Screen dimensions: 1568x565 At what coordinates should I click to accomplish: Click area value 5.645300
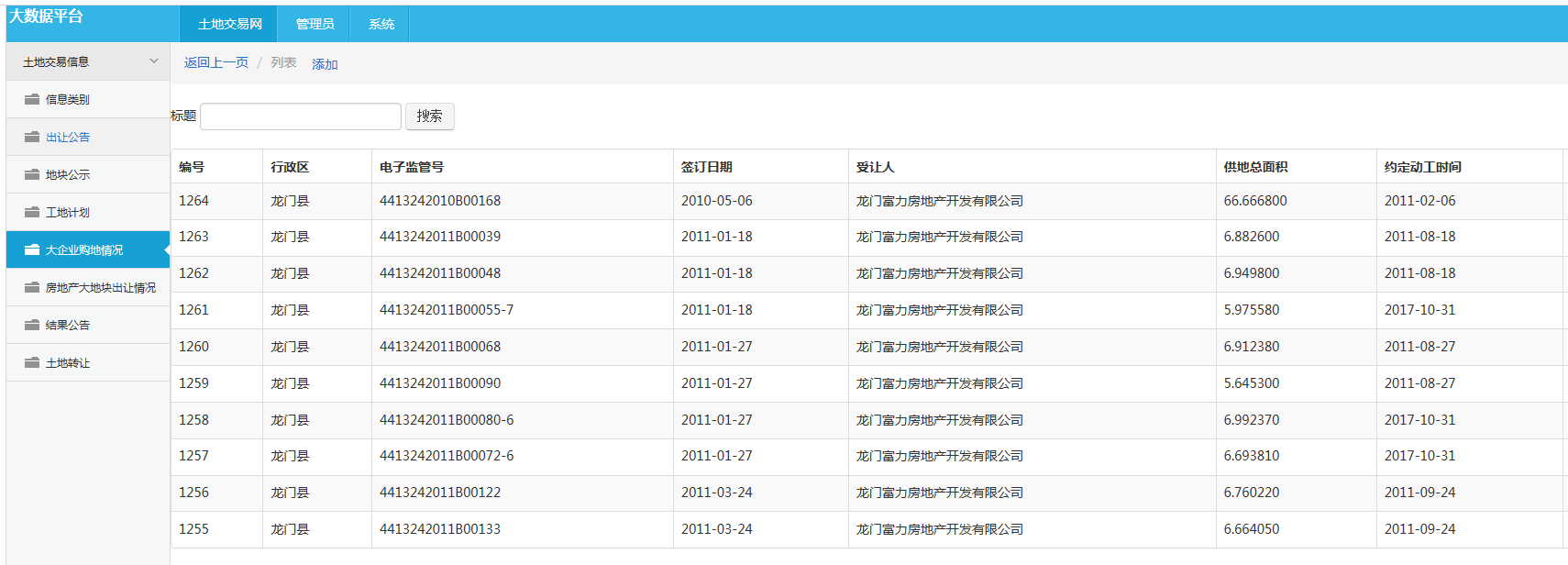point(1252,383)
